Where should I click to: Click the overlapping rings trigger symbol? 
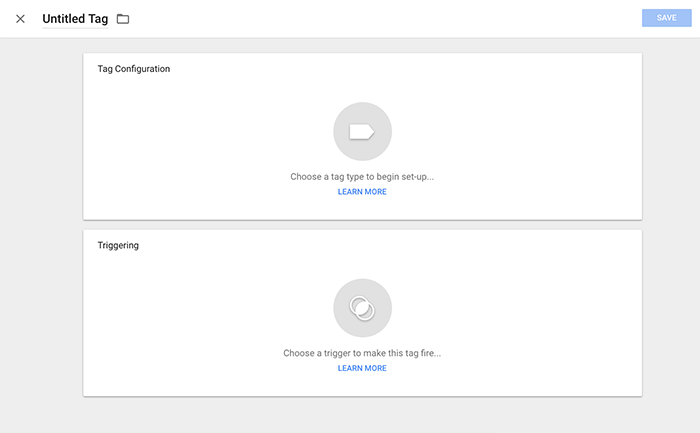tap(362, 308)
